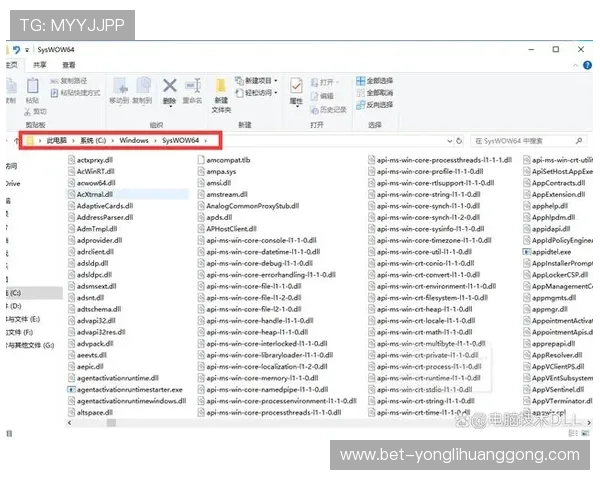Open Easy access (轻松访问) dropdown
The width and height of the screenshot is (600, 480).
(256, 93)
